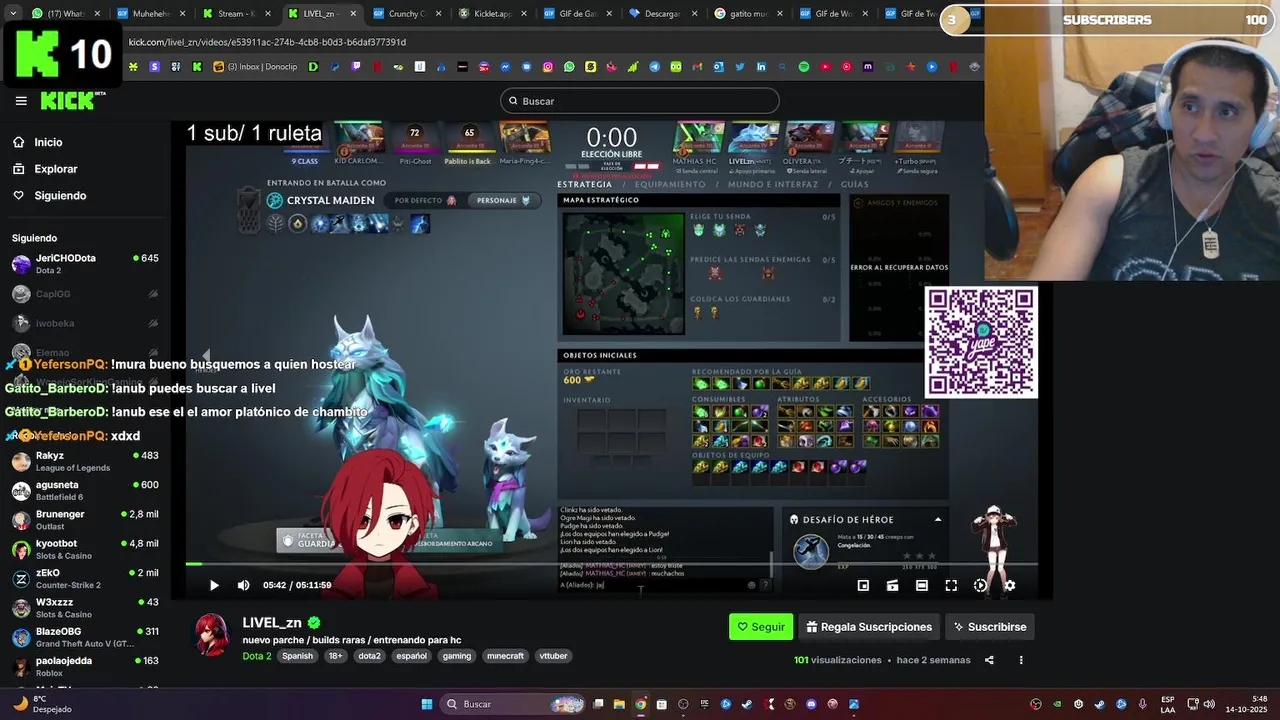Select the gaming tag

coord(457,656)
